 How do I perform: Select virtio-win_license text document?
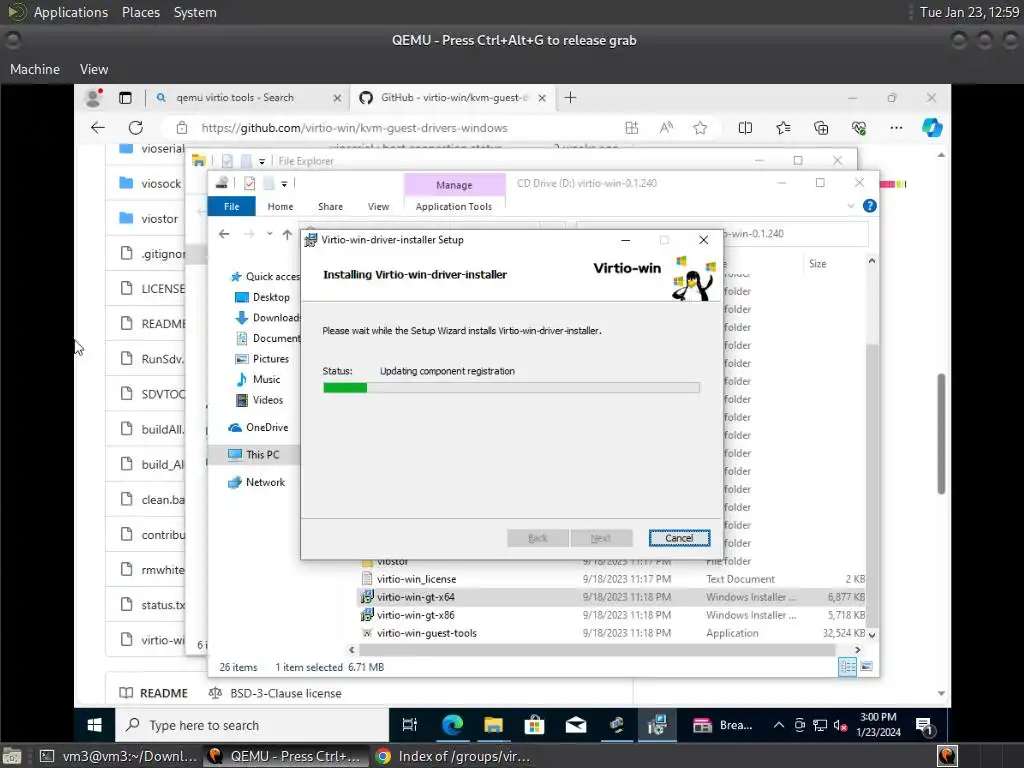[x=416, y=579]
